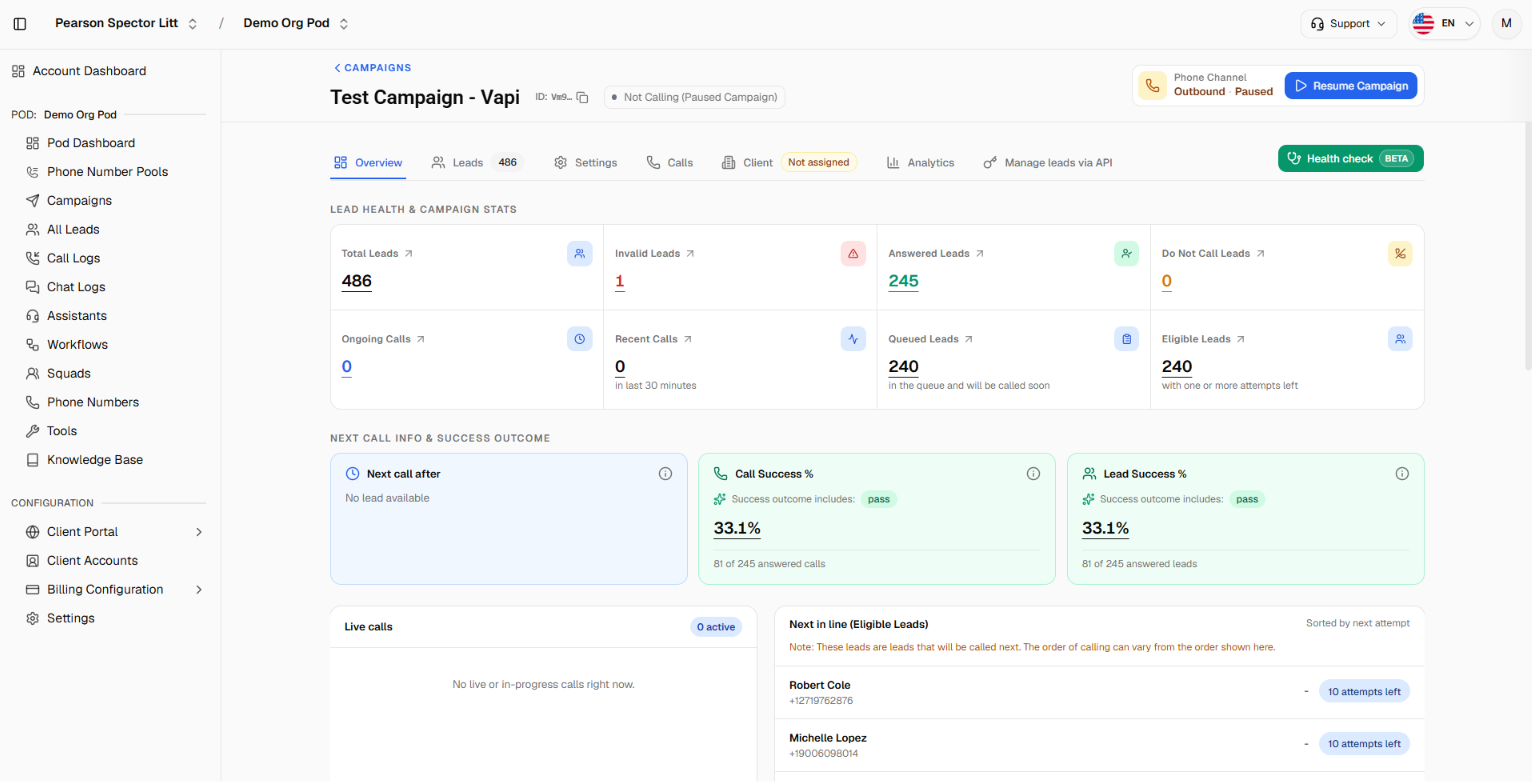The image size is (1532, 782).
Task: Toggle the sidebar collapse icon
Action: pyautogui.click(x=20, y=23)
